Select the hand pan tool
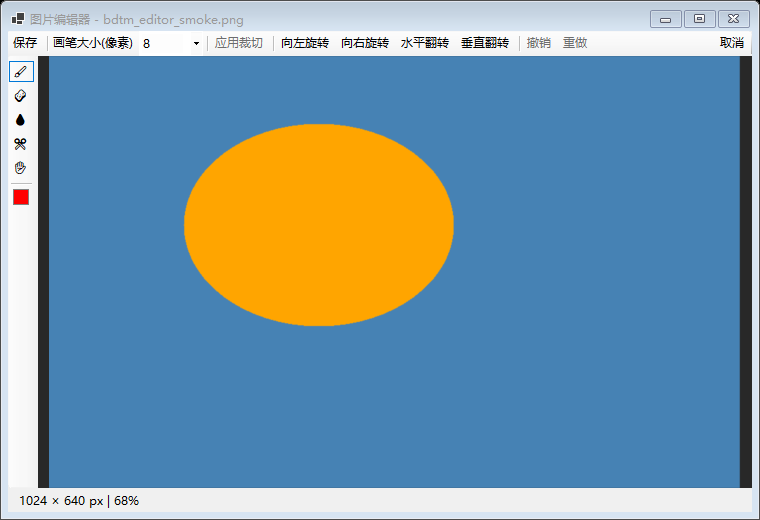The image size is (760, 520). (21, 168)
